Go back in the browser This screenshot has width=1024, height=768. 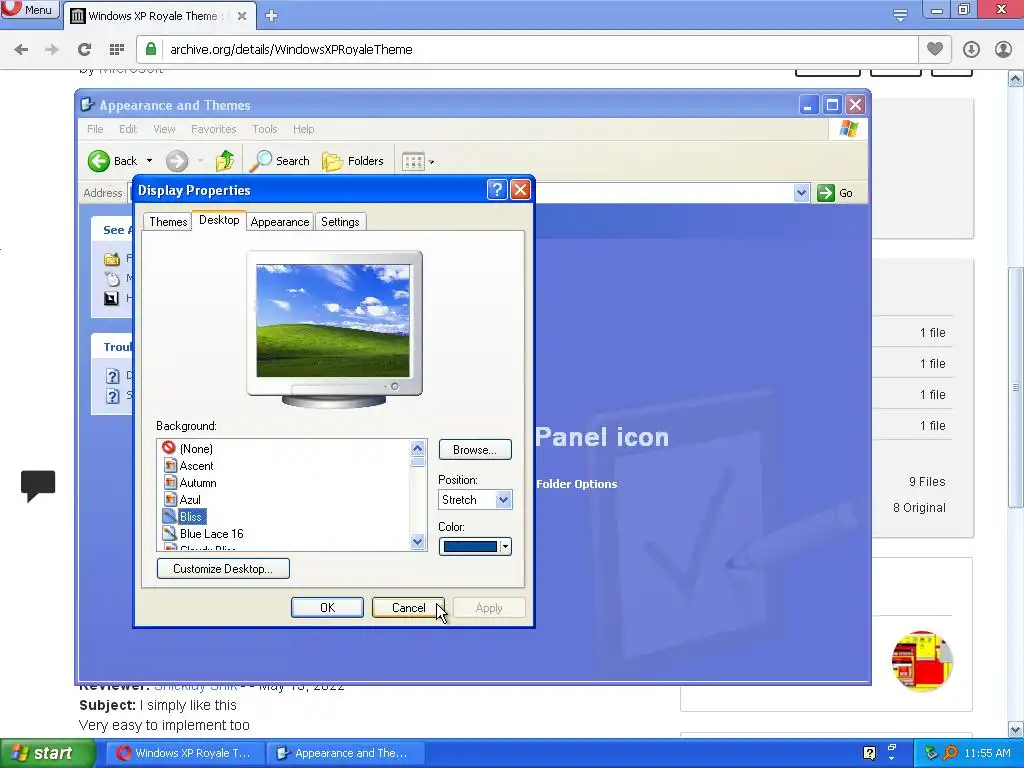[21, 50]
